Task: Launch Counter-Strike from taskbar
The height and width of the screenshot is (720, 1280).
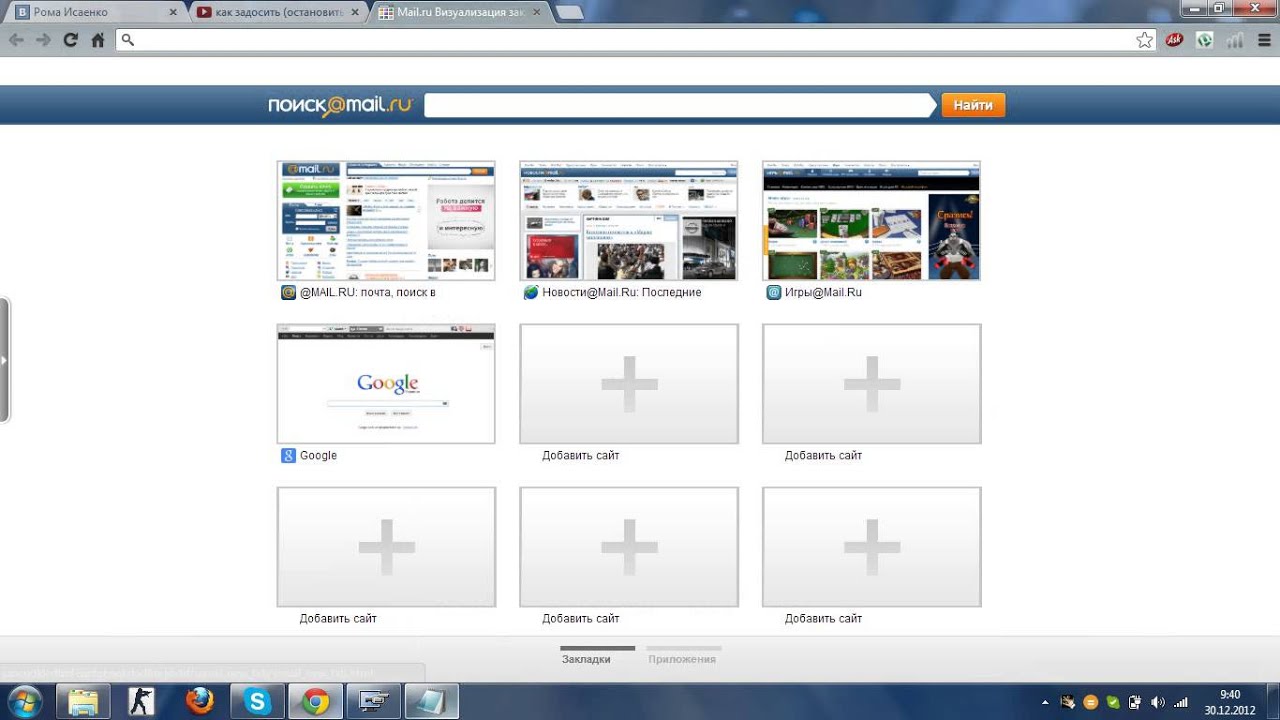Action: 142,702
